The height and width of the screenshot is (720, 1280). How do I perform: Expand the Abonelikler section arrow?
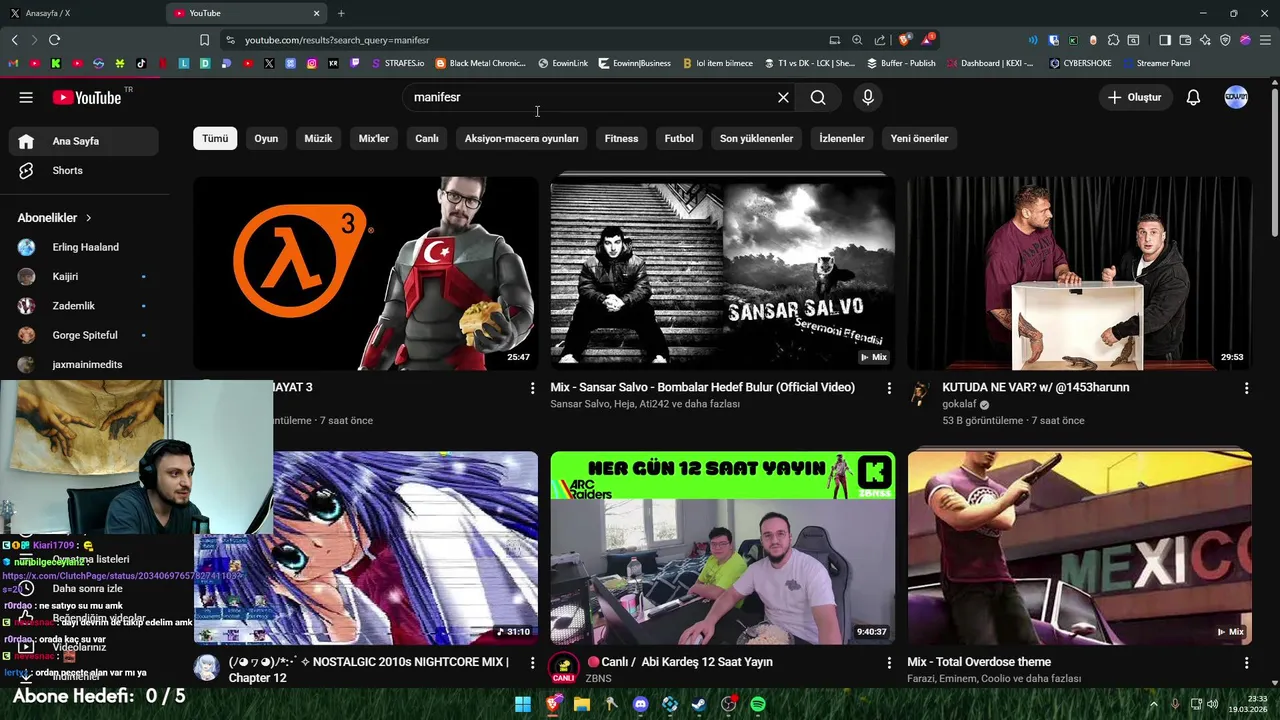[88, 217]
